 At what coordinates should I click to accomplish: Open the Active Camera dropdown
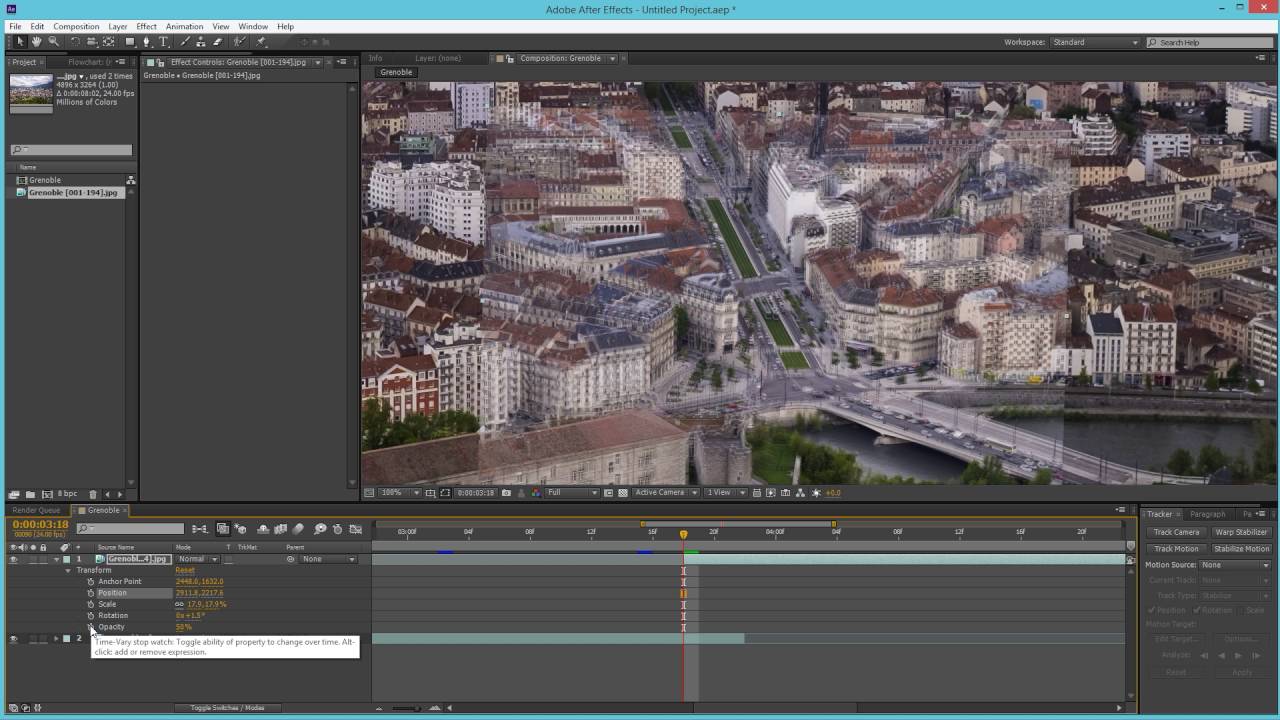click(667, 492)
